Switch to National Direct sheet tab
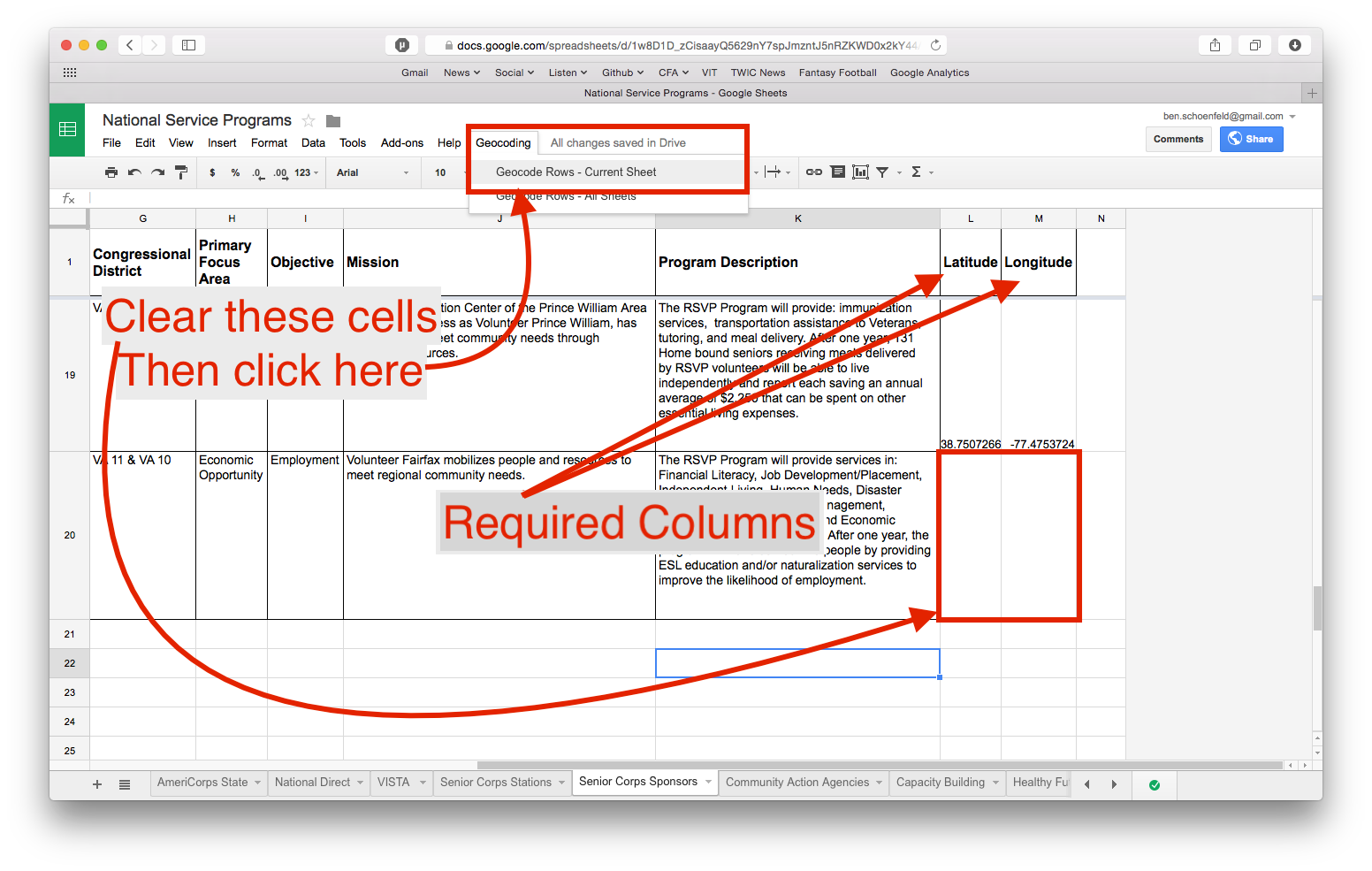This screenshot has height=871, width=1372. tap(312, 783)
